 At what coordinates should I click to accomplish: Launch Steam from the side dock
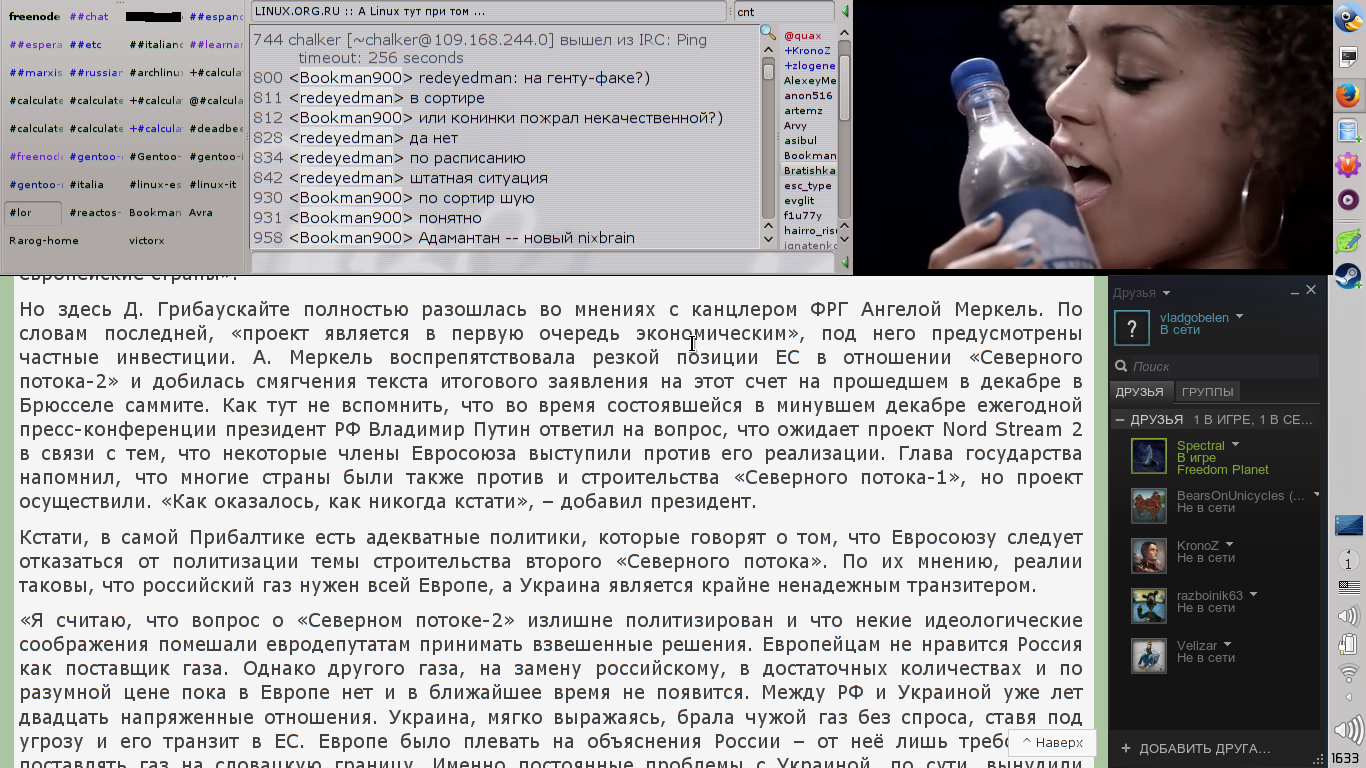point(1348,276)
